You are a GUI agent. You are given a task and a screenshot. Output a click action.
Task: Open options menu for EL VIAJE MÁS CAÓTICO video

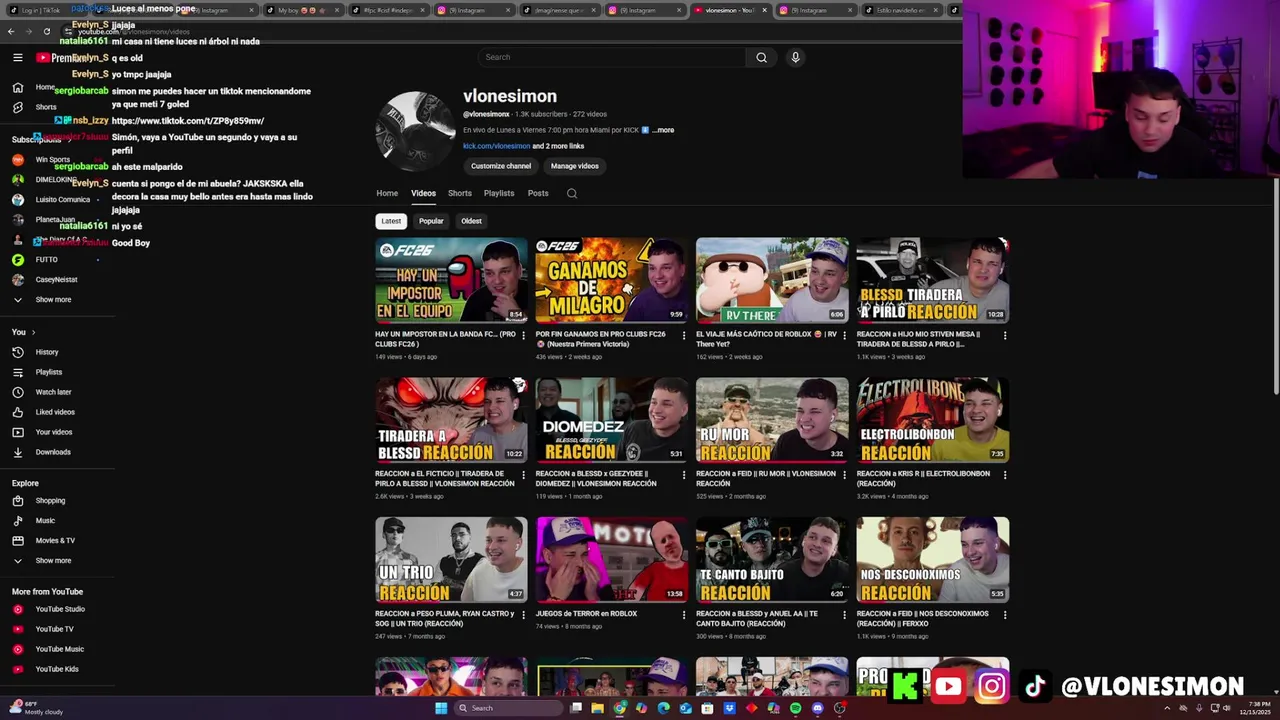844,335
